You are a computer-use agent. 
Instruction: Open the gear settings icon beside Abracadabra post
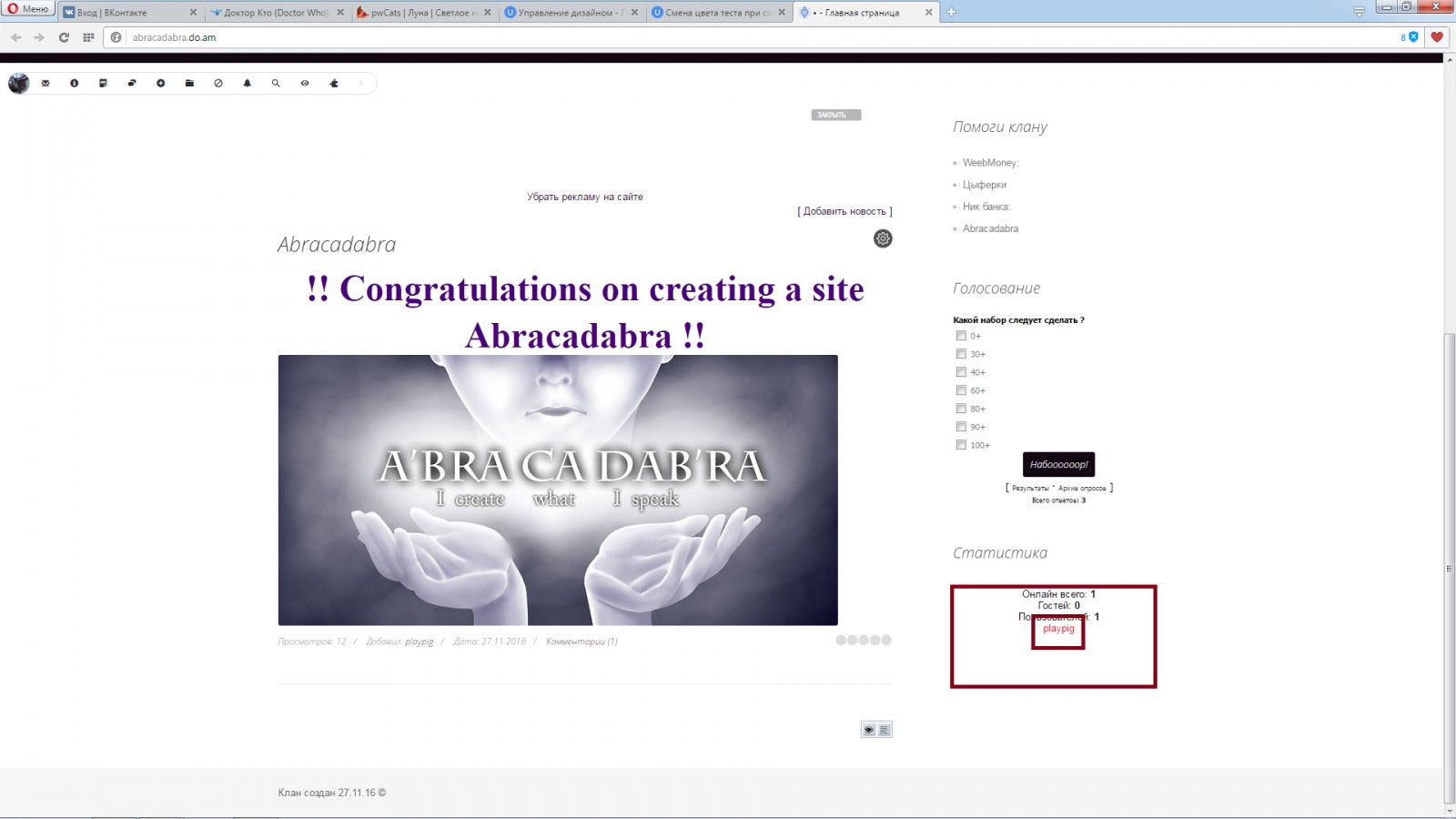tap(883, 238)
